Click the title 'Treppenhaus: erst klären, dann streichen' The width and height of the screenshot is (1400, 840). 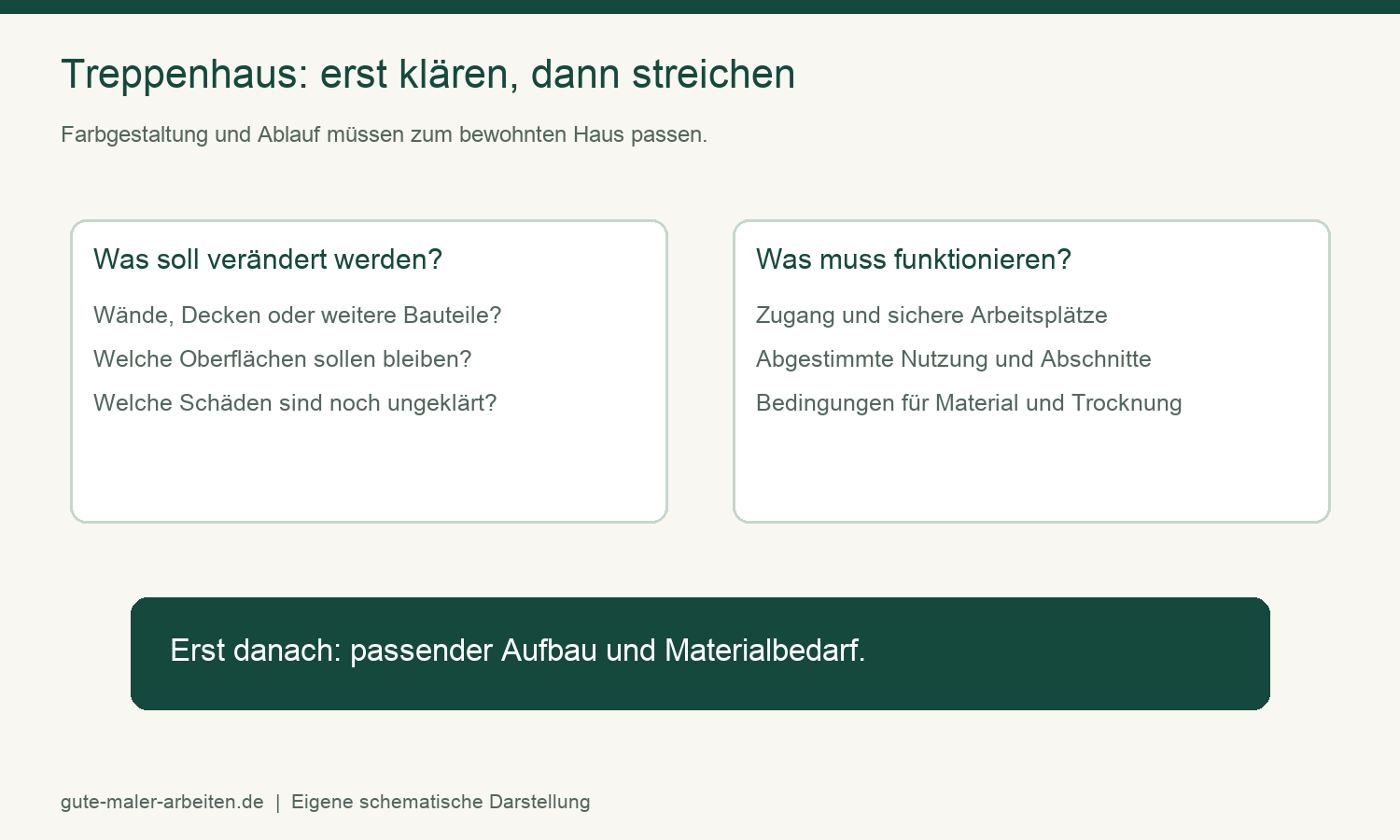pyautogui.click(x=427, y=75)
